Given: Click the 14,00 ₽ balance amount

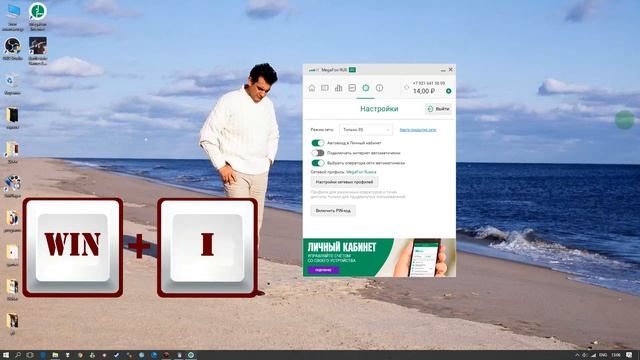Looking at the screenshot, I should coord(424,91).
